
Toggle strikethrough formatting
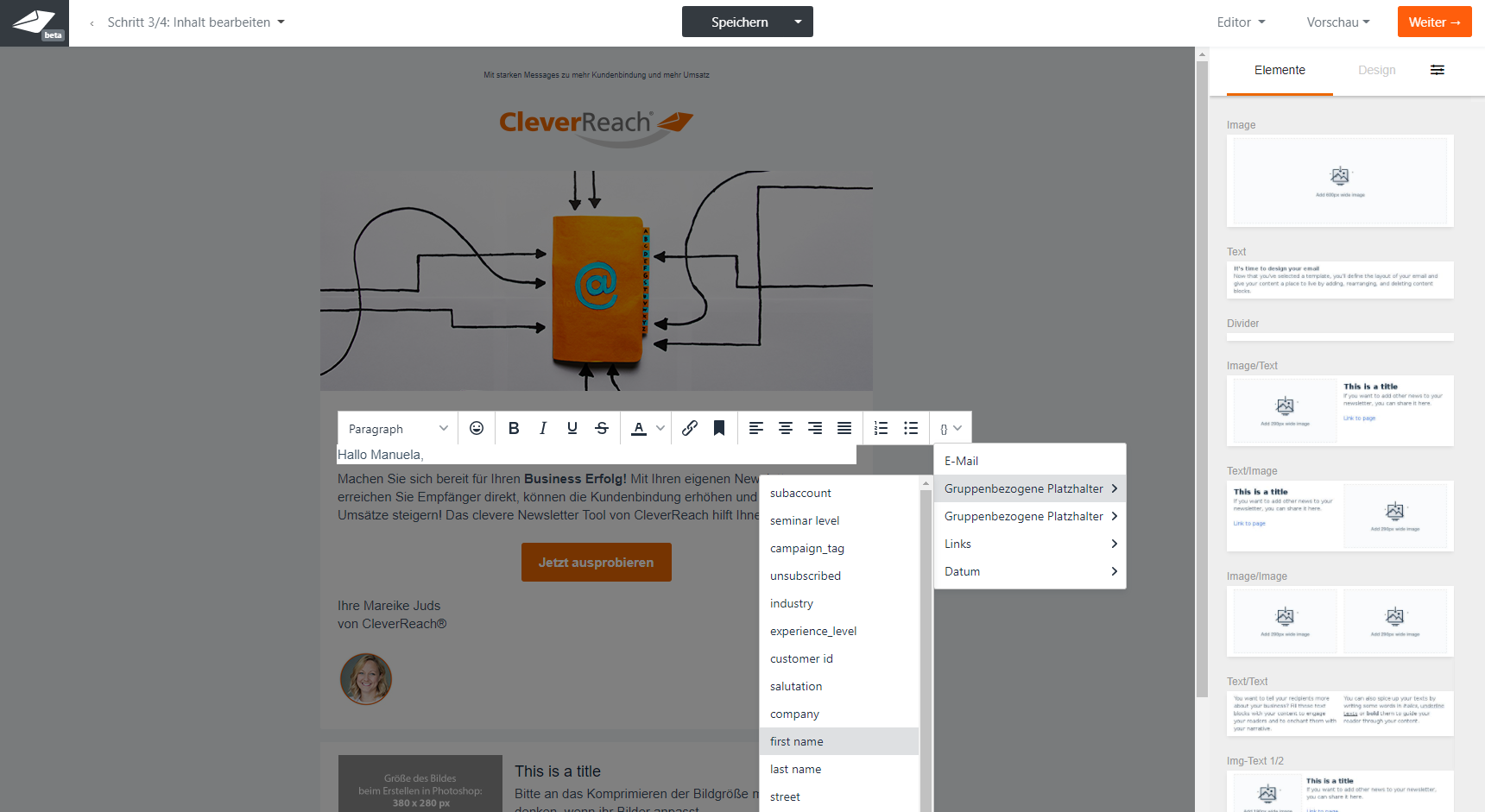coord(602,428)
